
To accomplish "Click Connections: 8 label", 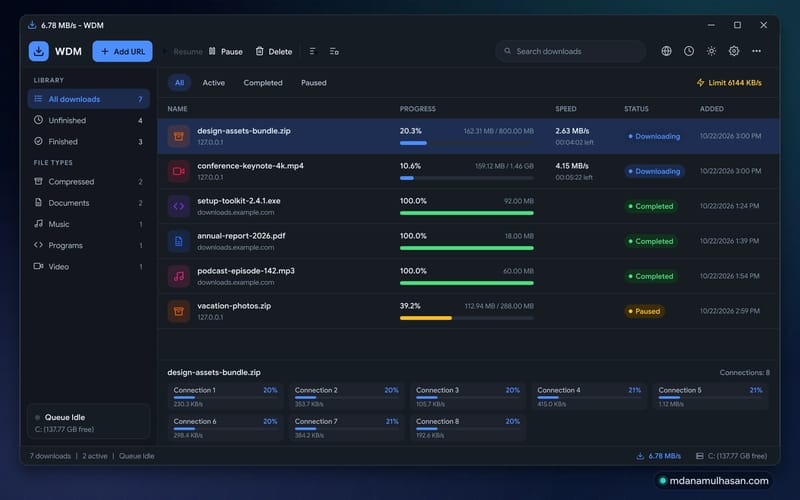I will tap(744, 372).
